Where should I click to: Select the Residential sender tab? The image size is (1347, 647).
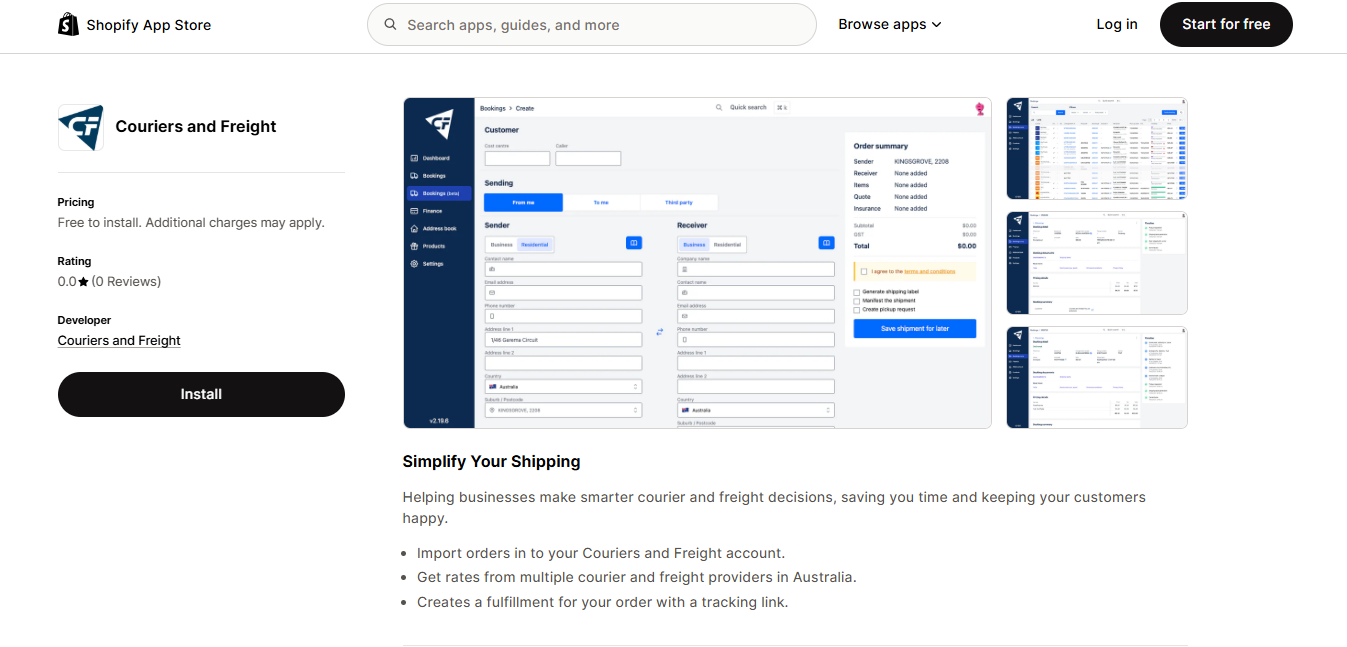[534, 243]
